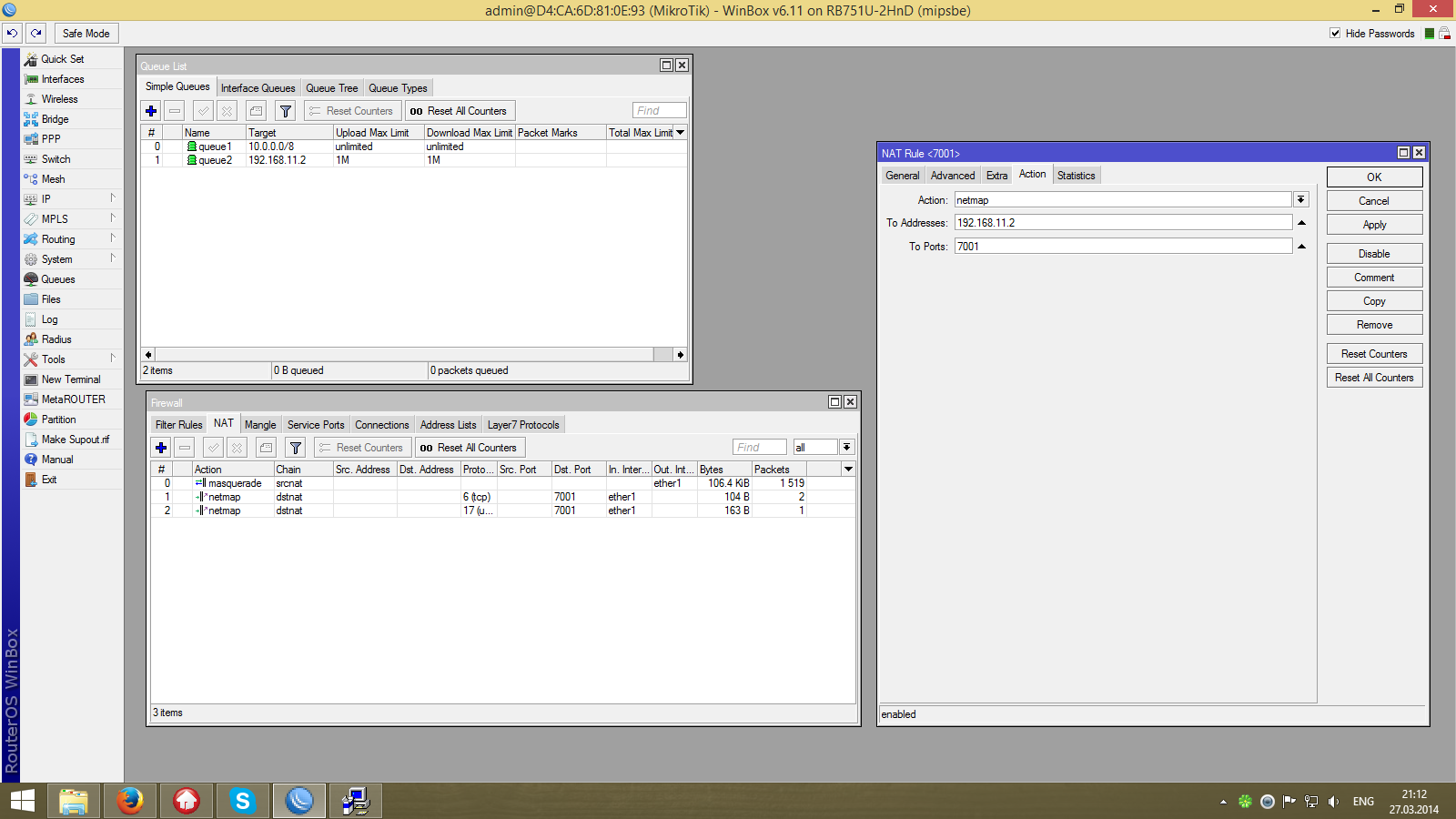Switch to Interface Queues tab
The width and height of the screenshot is (1456, 819).
(x=258, y=88)
